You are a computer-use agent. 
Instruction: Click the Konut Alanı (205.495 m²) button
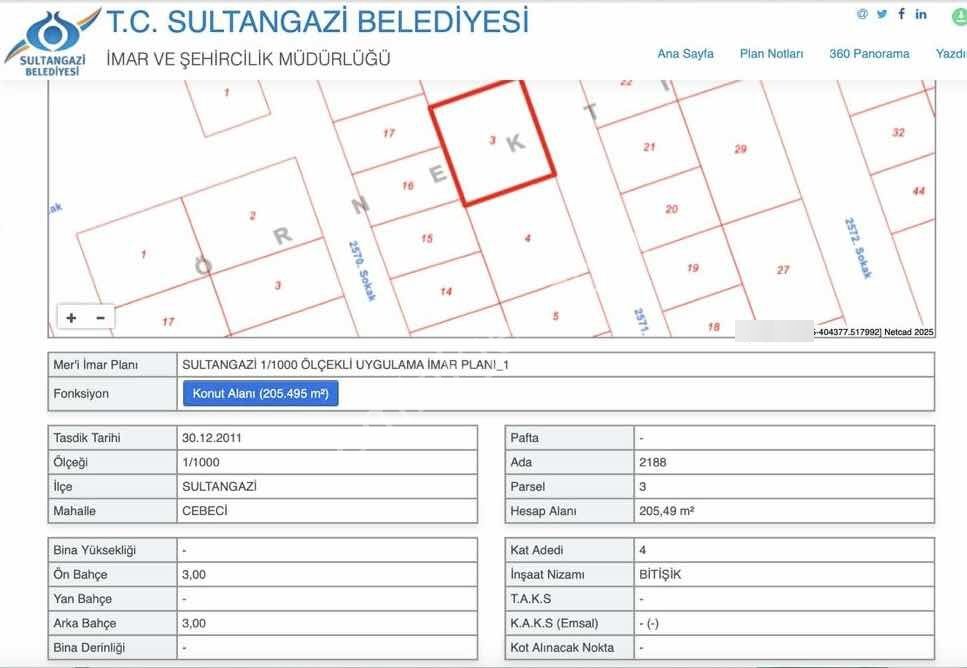pos(260,394)
